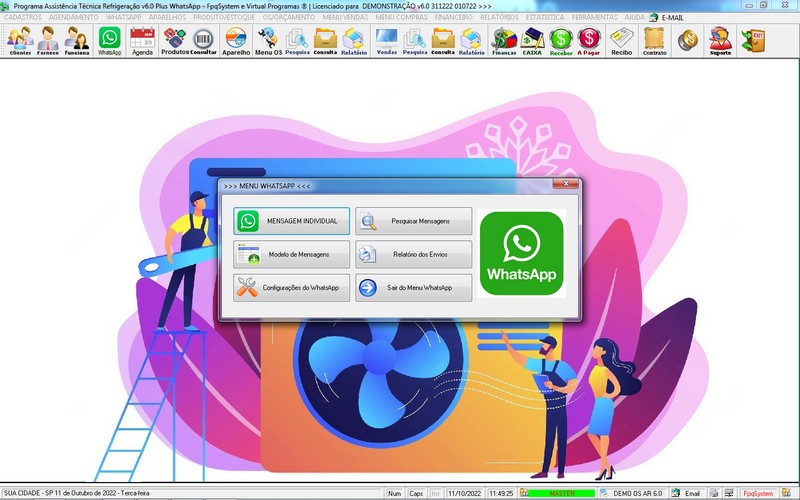
Task: Open the Recibo receipt icon
Action: point(621,41)
